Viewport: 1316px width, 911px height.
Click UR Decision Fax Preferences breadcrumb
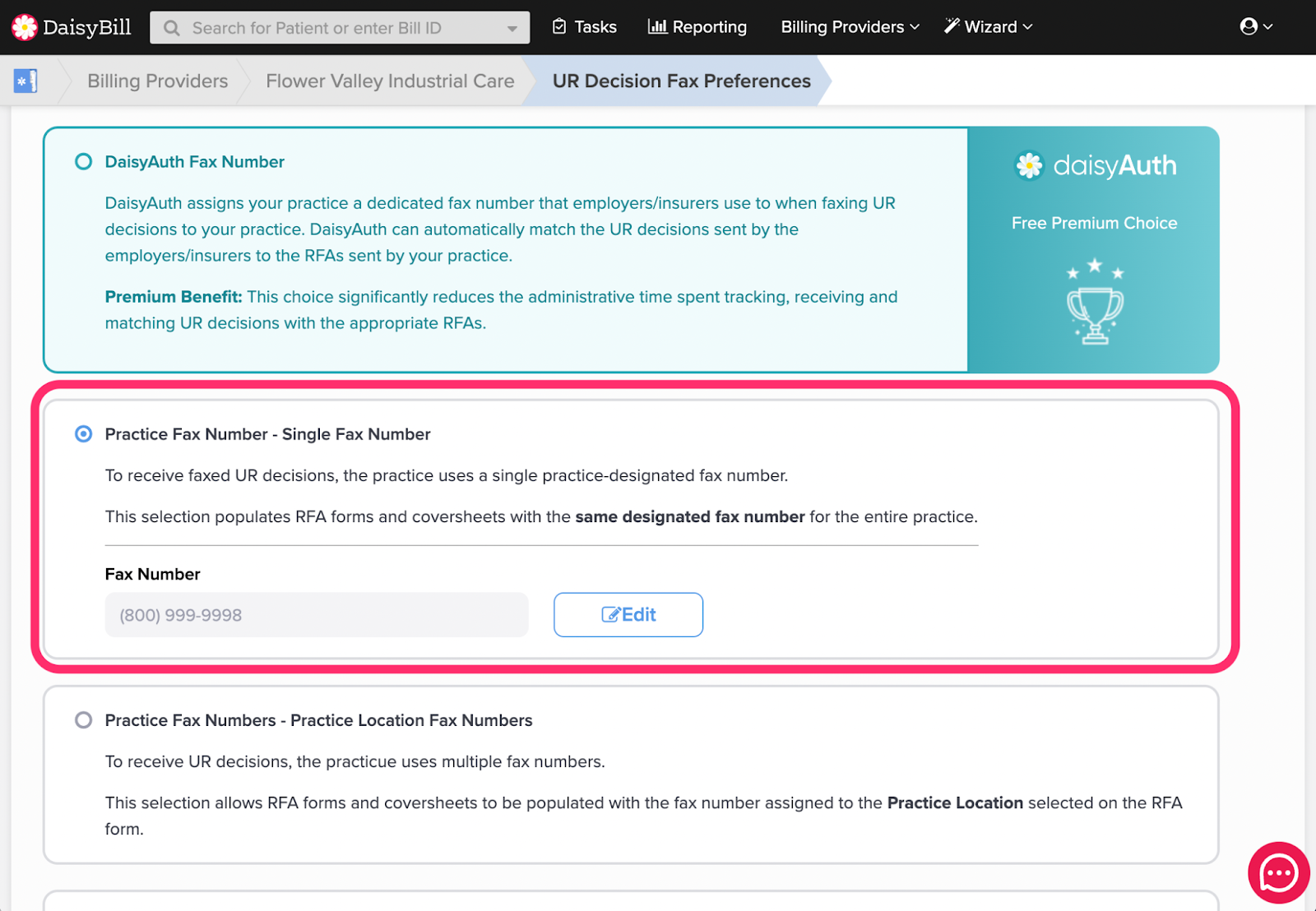click(682, 81)
